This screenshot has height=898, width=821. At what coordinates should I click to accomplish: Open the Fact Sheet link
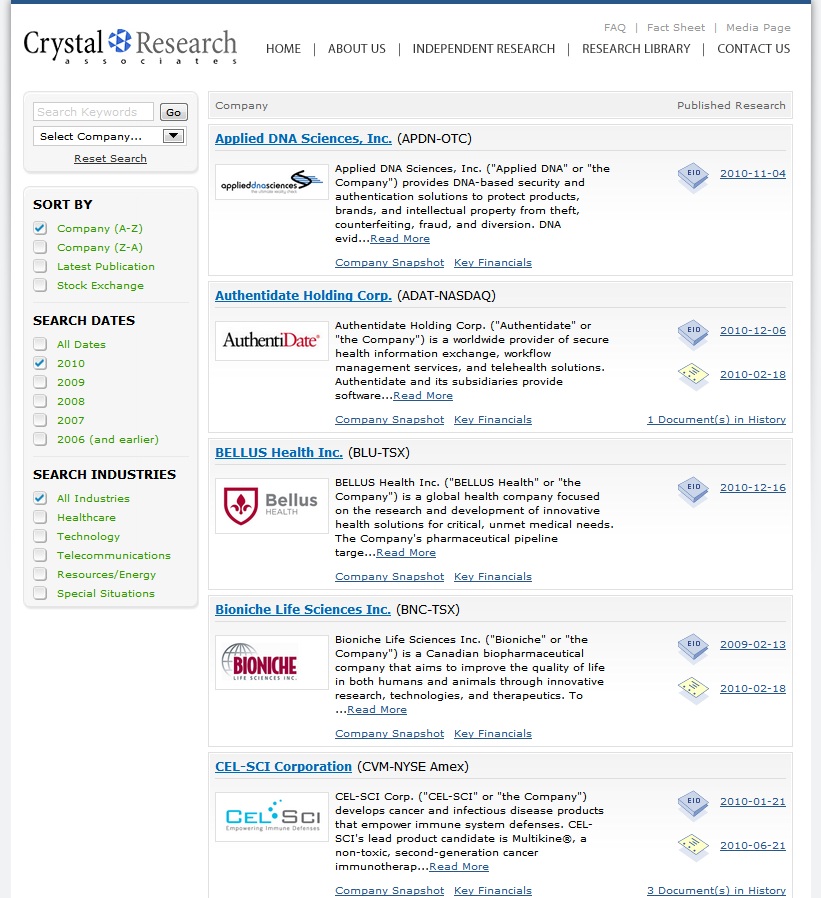(x=676, y=27)
